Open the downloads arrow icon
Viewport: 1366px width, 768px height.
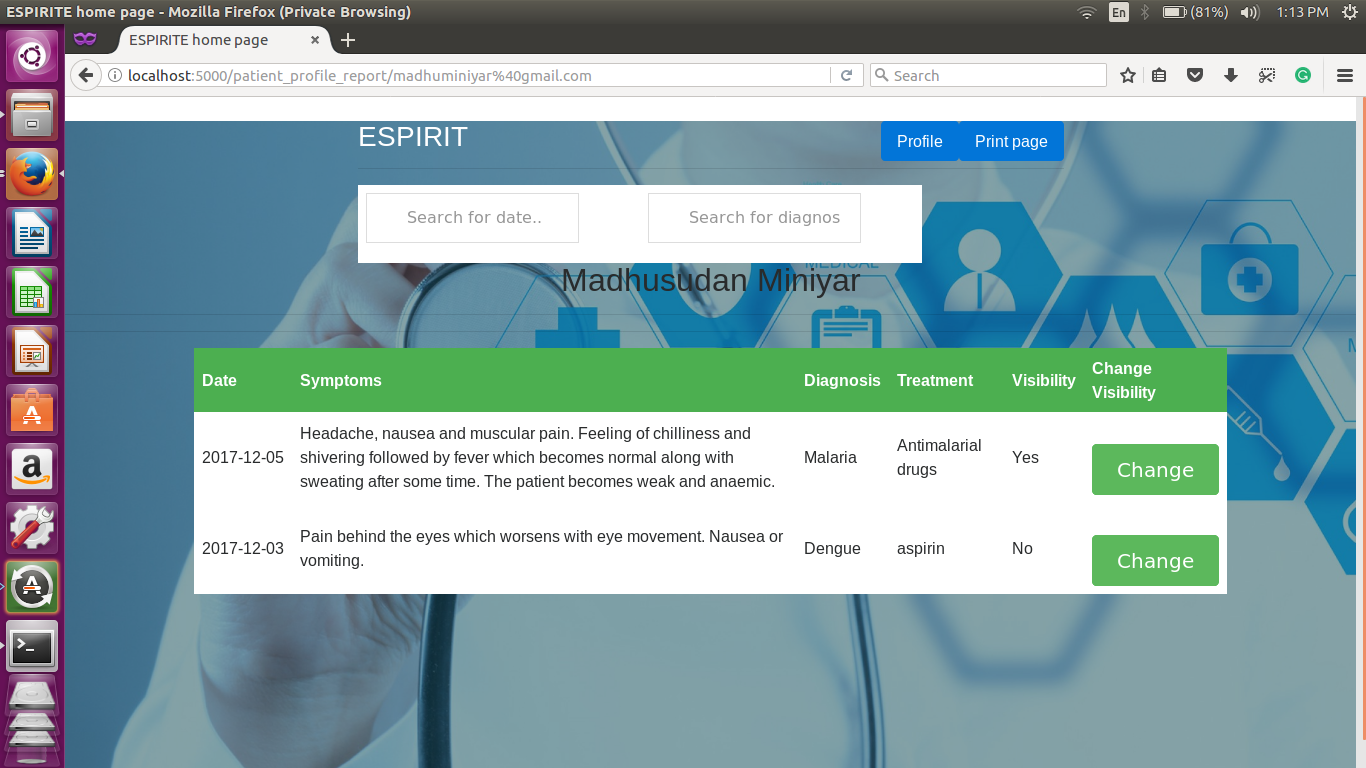tap(1231, 75)
